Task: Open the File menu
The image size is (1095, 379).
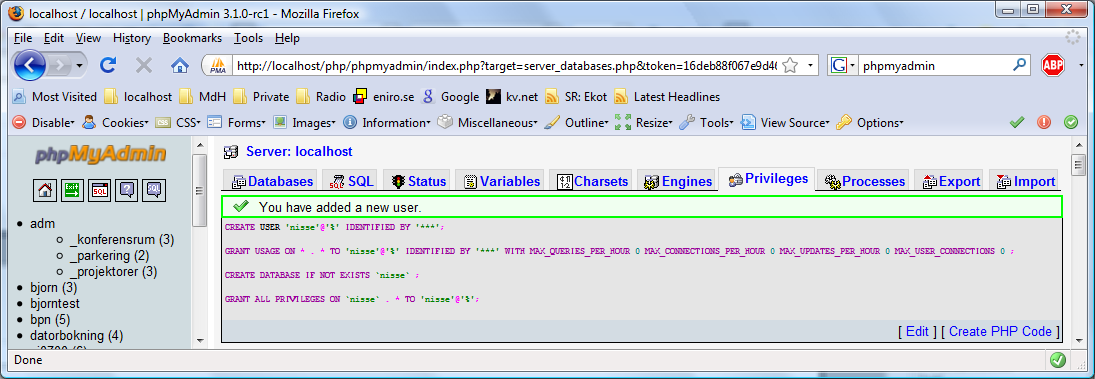Action: (22, 38)
